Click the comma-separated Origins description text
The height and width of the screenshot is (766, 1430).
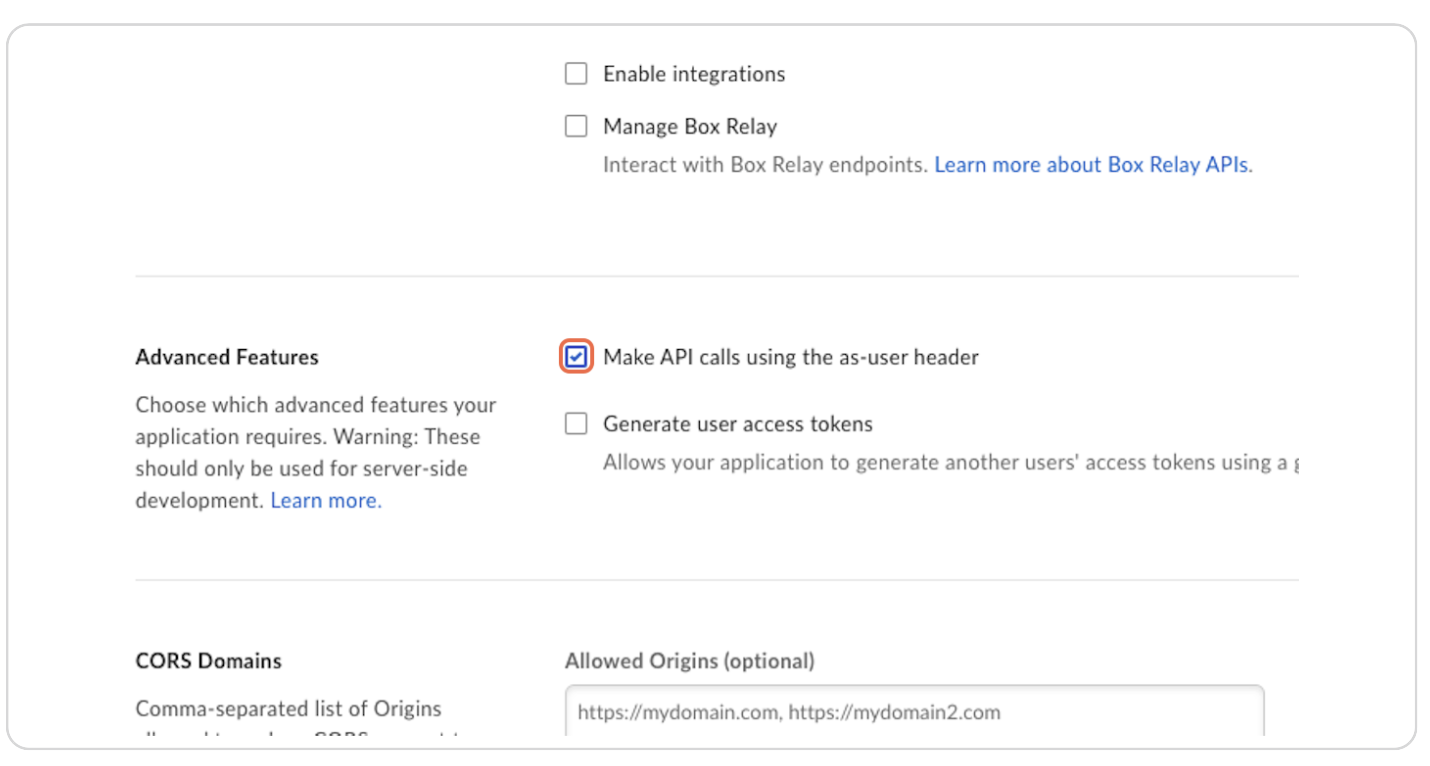[x=288, y=708]
